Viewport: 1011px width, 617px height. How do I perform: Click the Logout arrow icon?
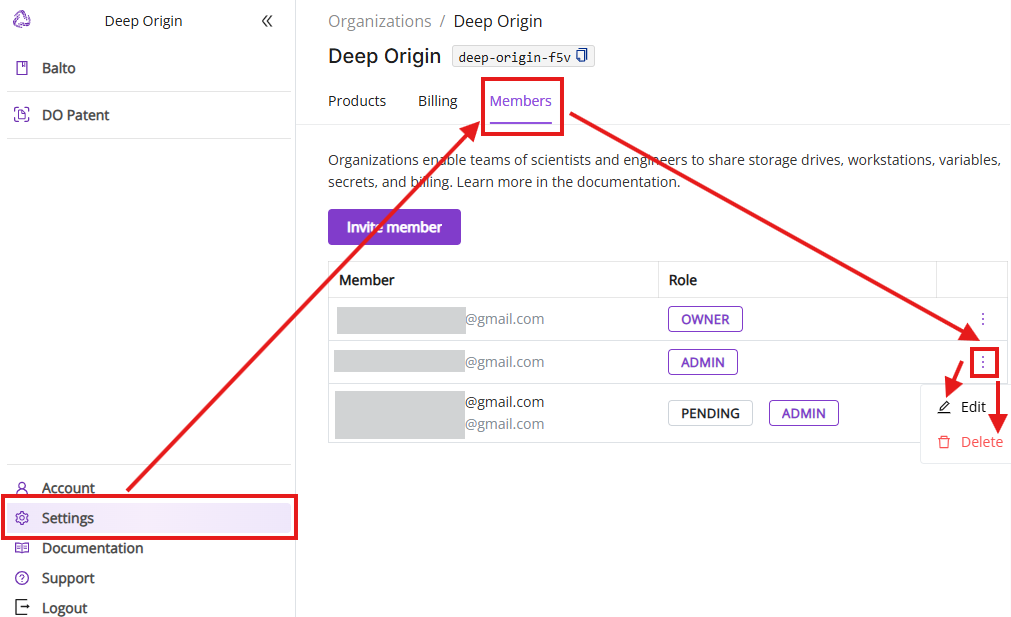point(22,608)
